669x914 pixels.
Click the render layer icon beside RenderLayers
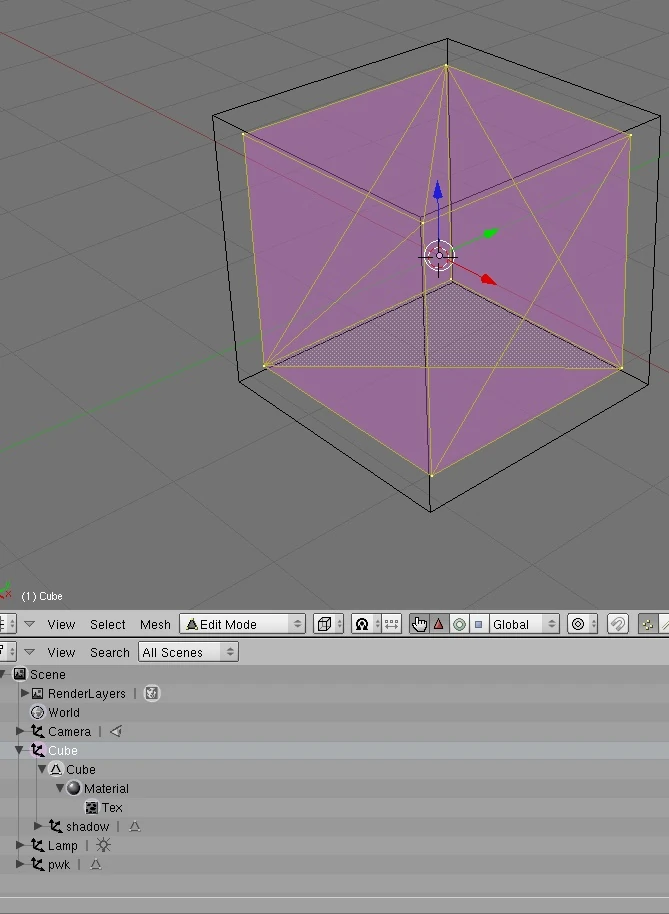[x=152, y=693]
